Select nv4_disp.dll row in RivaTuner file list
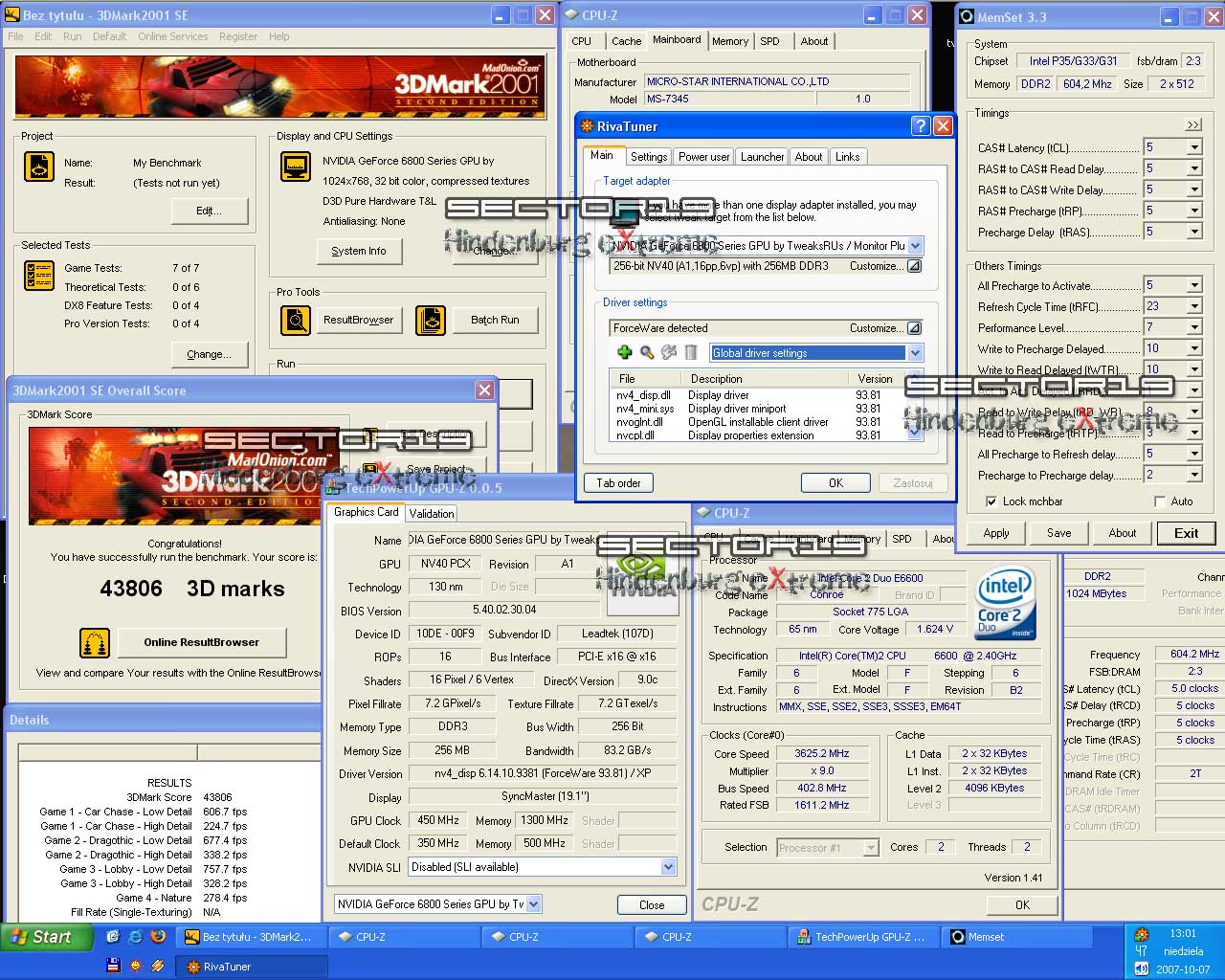The image size is (1225, 980). tap(756, 395)
